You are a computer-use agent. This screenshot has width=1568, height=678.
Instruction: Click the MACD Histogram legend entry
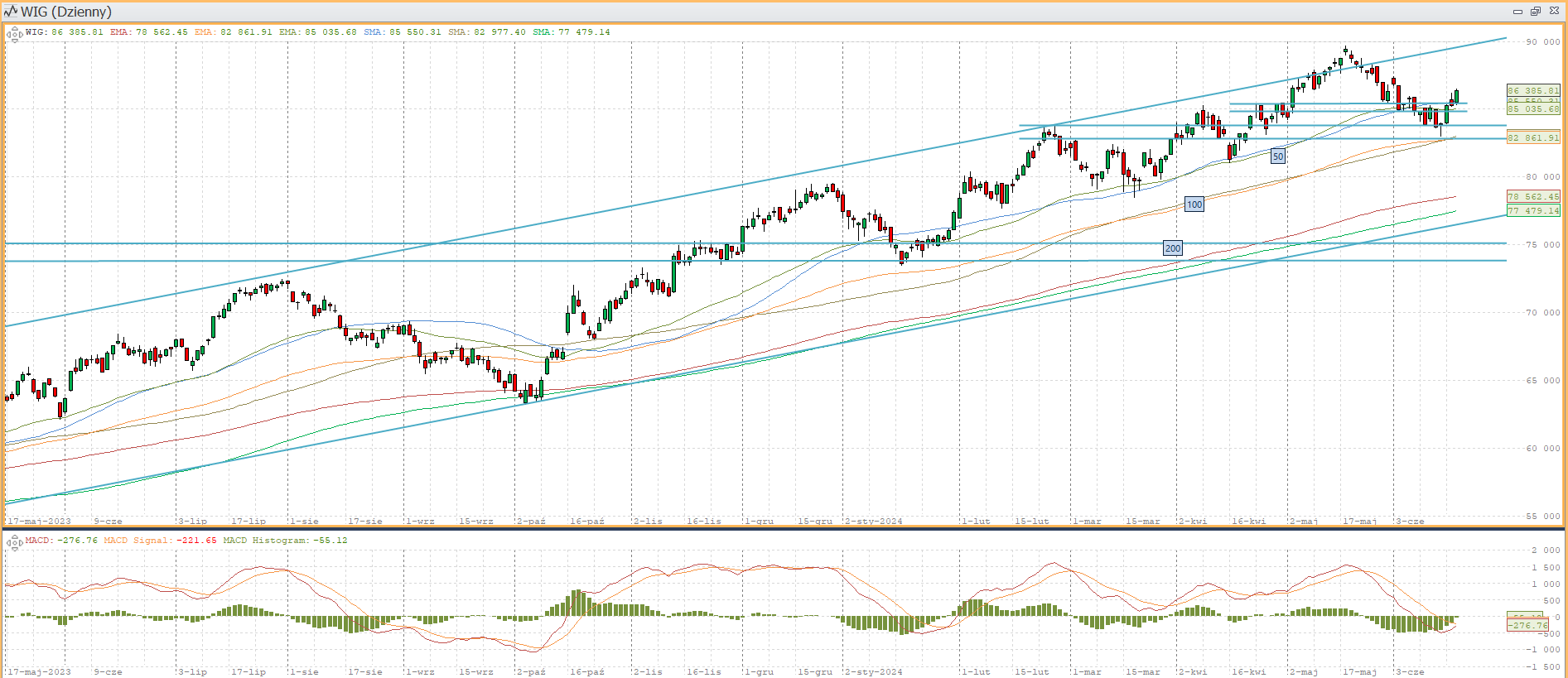pos(285,541)
